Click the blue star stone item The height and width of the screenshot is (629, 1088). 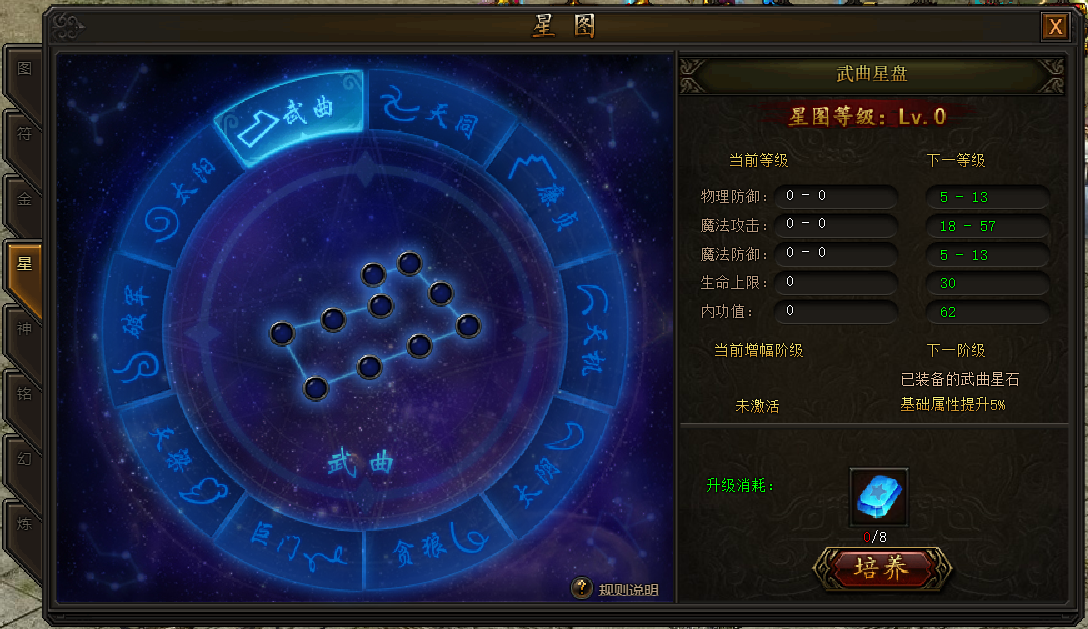tap(878, 496)
